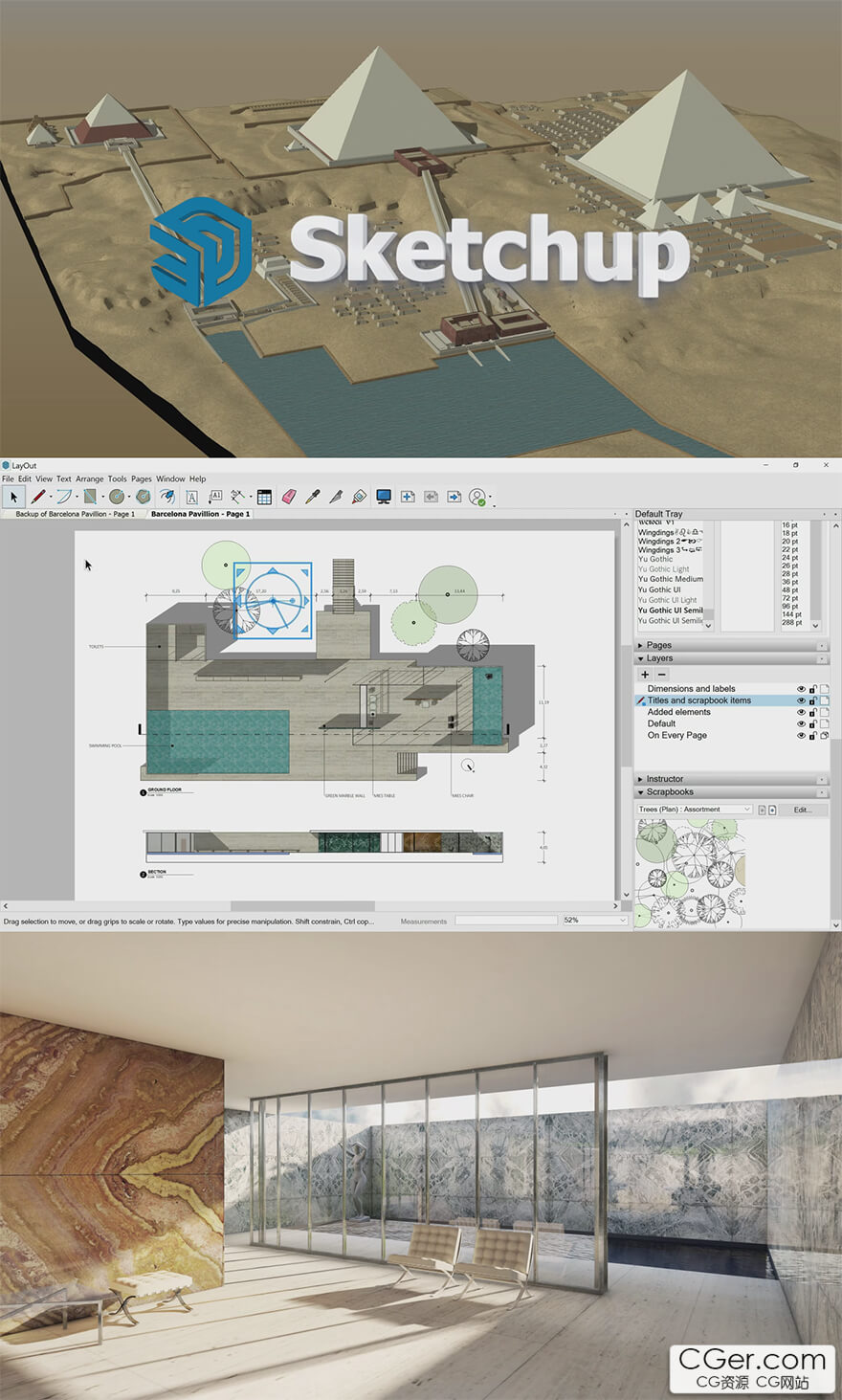Click the Measurements input field
This screenshot has width=842, height=1400.
click(505, 921)
